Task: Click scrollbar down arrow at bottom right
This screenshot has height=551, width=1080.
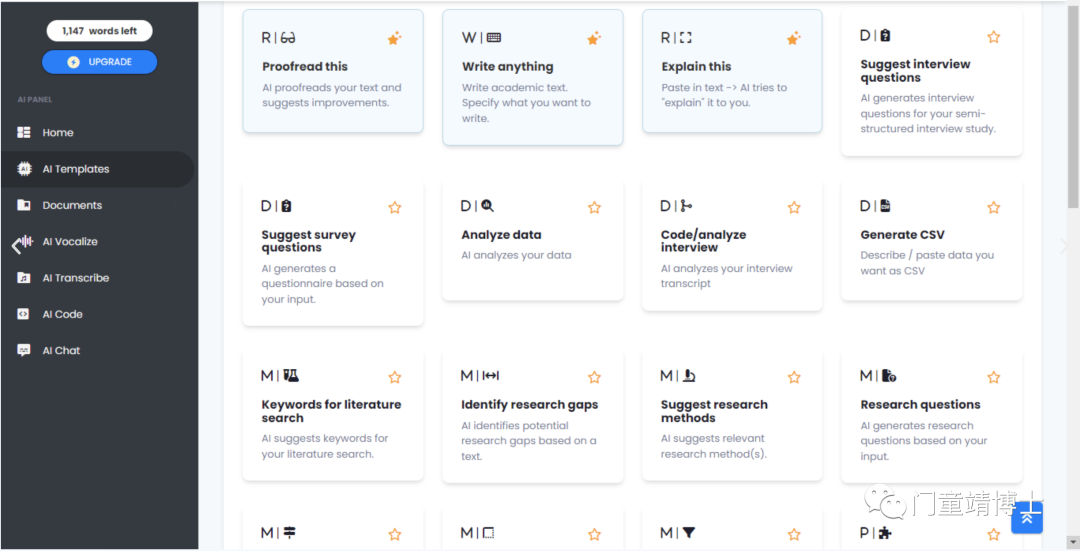Action: (x=1073, y=543)
